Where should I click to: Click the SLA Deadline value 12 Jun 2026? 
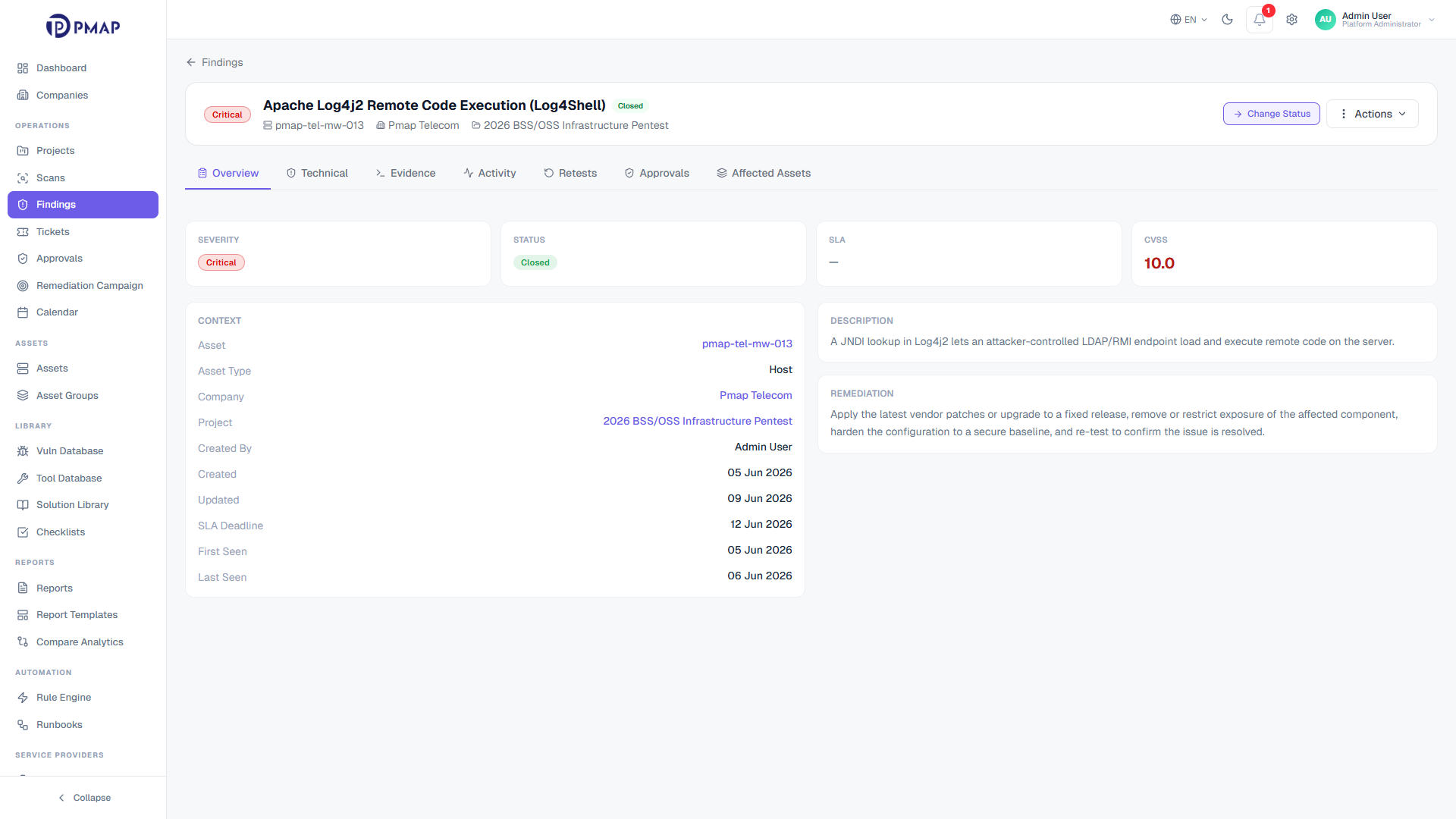[761, 525]
